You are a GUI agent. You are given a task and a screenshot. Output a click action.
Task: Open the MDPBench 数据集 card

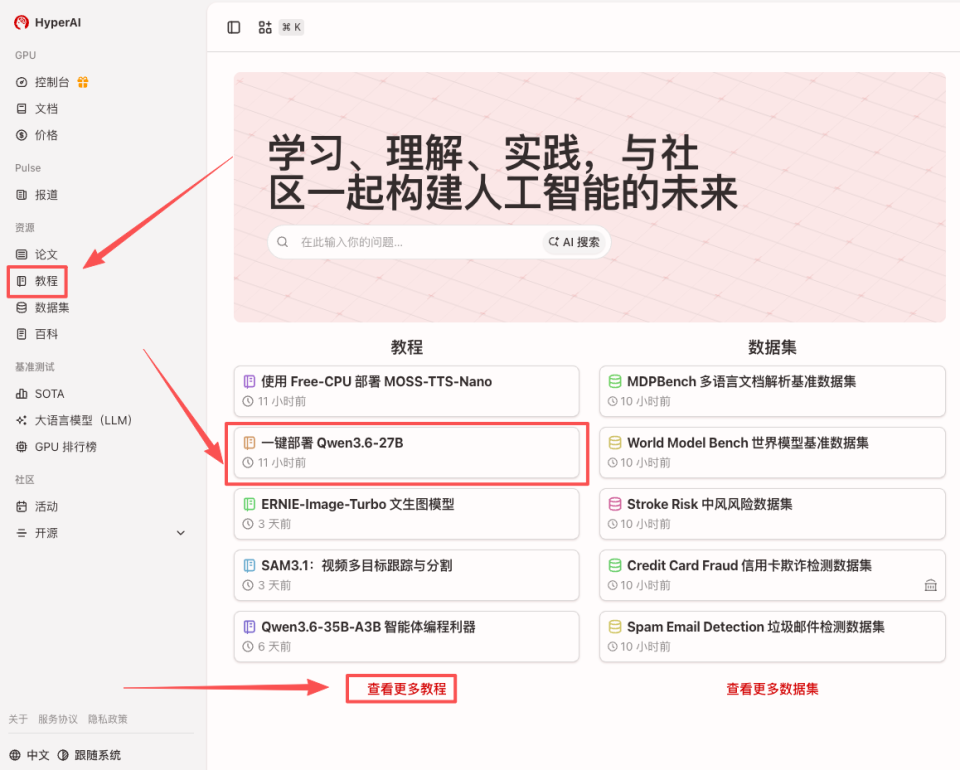click(x=772, y=391)
